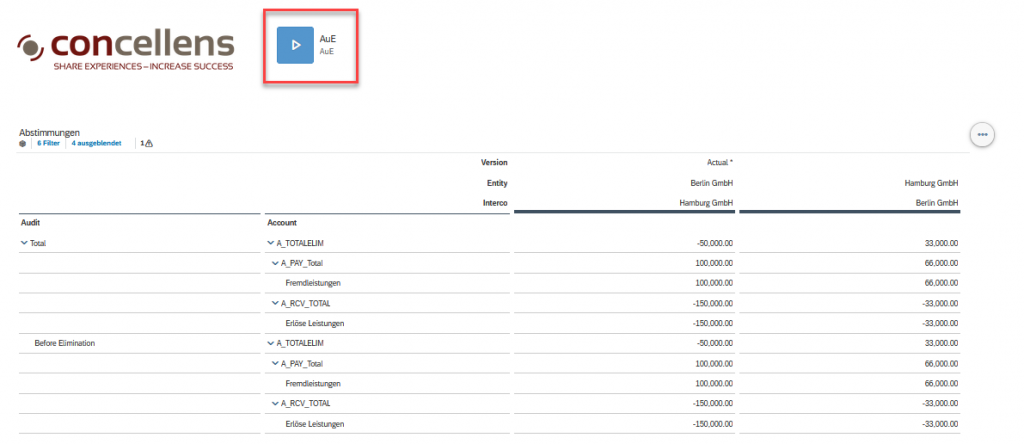Screen dimensions: 1024x444
Task: Open the table's three-dot more actions menu
Action: (x=982, y=134)
